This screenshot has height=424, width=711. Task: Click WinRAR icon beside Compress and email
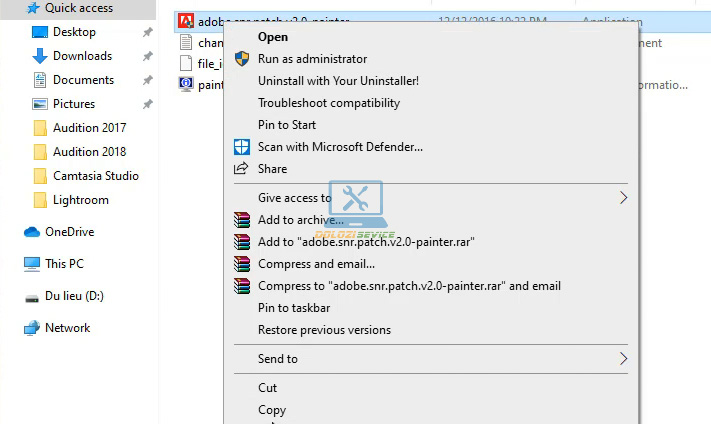241,264
